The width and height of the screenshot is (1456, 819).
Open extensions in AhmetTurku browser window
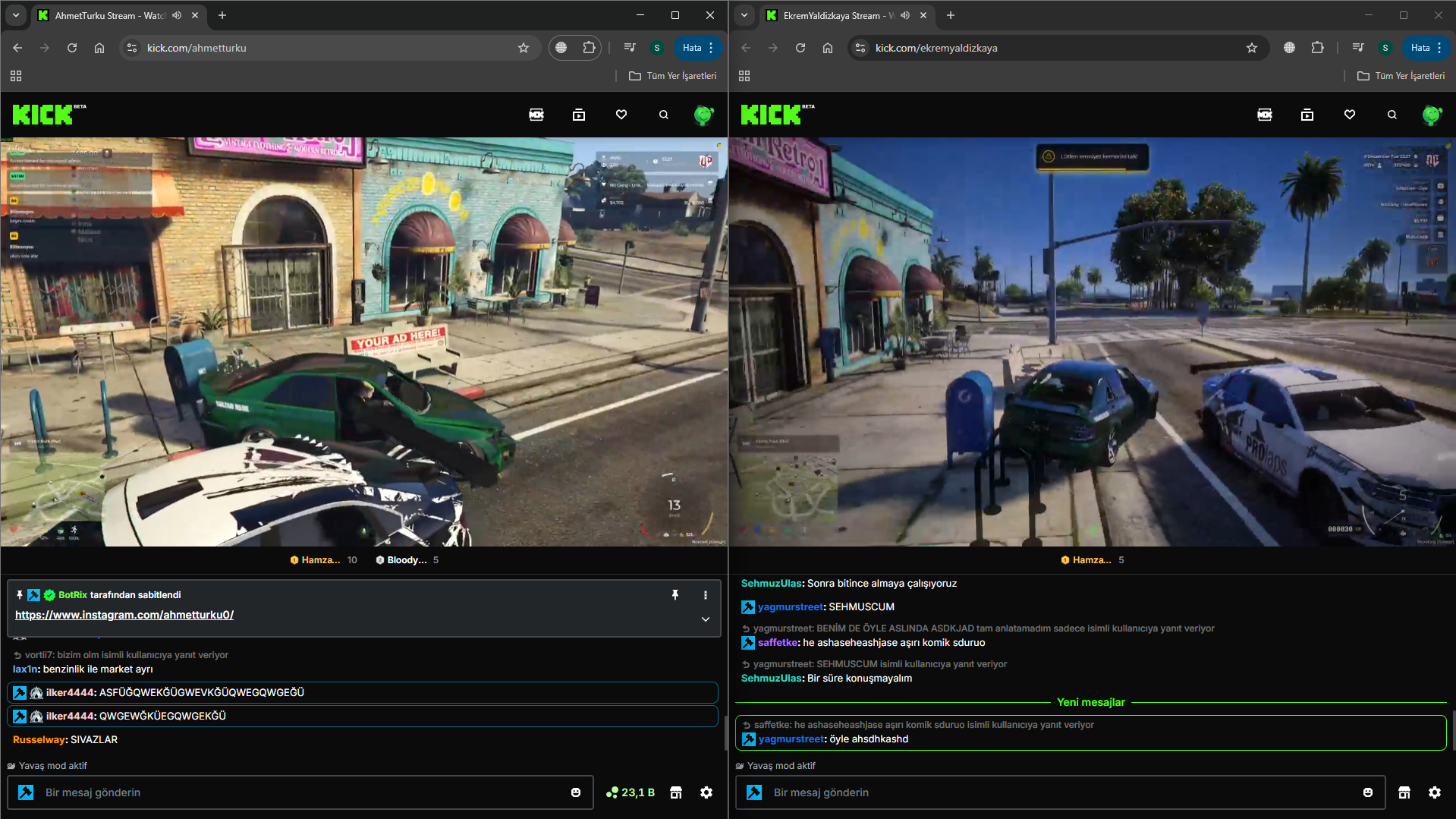click(589, 48)
